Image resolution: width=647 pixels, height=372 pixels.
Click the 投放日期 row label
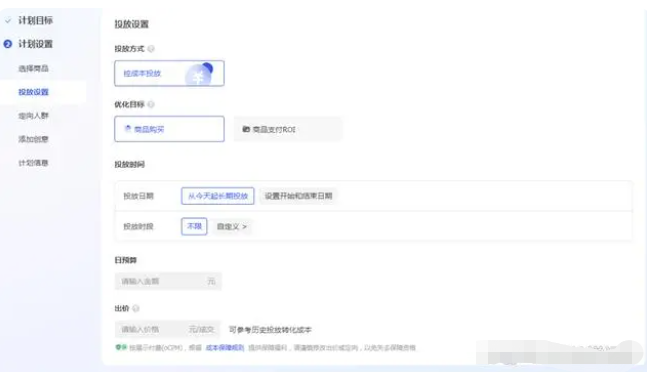pos(138,196)
